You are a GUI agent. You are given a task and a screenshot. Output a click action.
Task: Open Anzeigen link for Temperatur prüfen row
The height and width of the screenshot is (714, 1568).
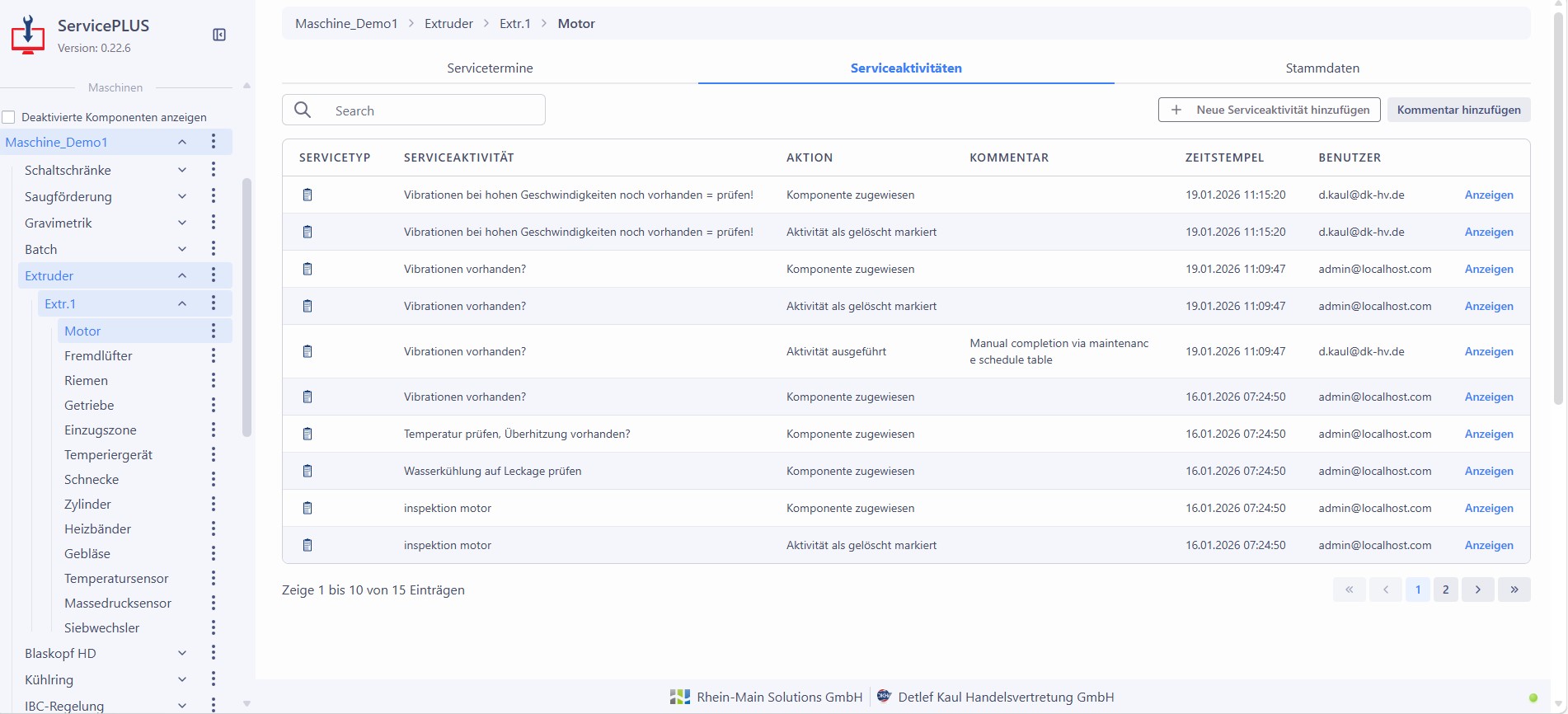(1488, 434)
